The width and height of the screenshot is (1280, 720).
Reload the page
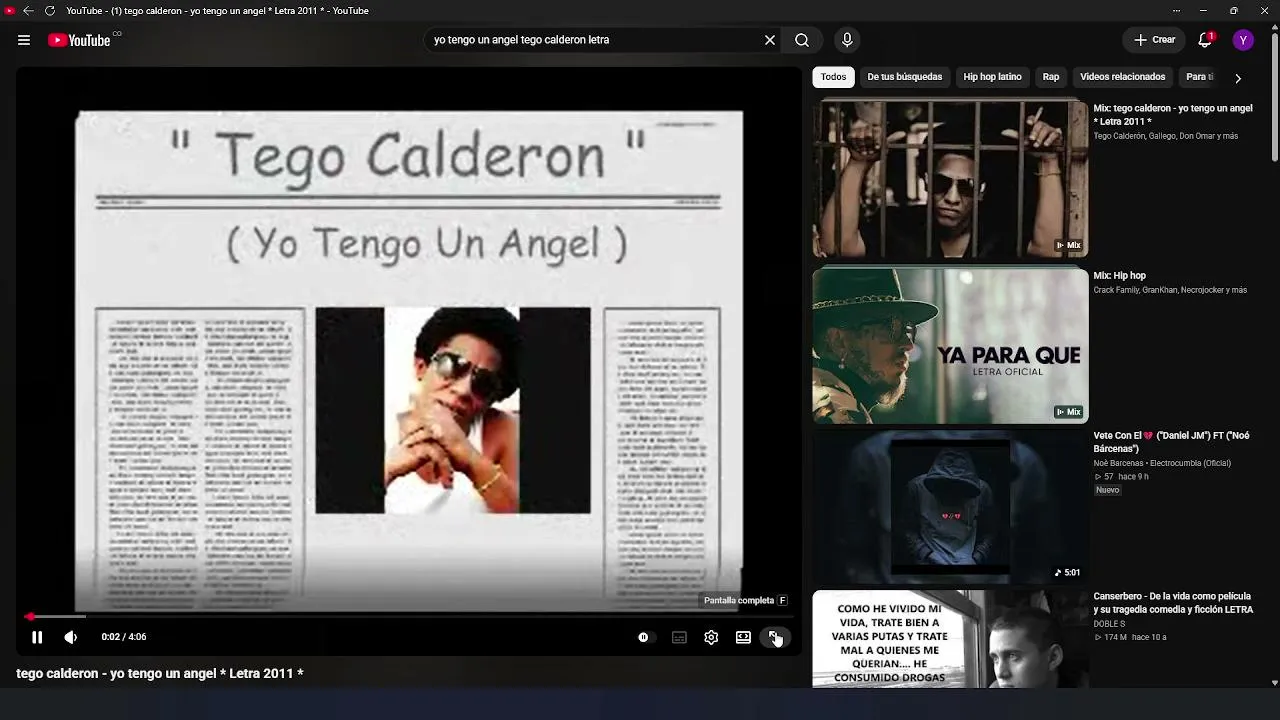click(49, 11)
